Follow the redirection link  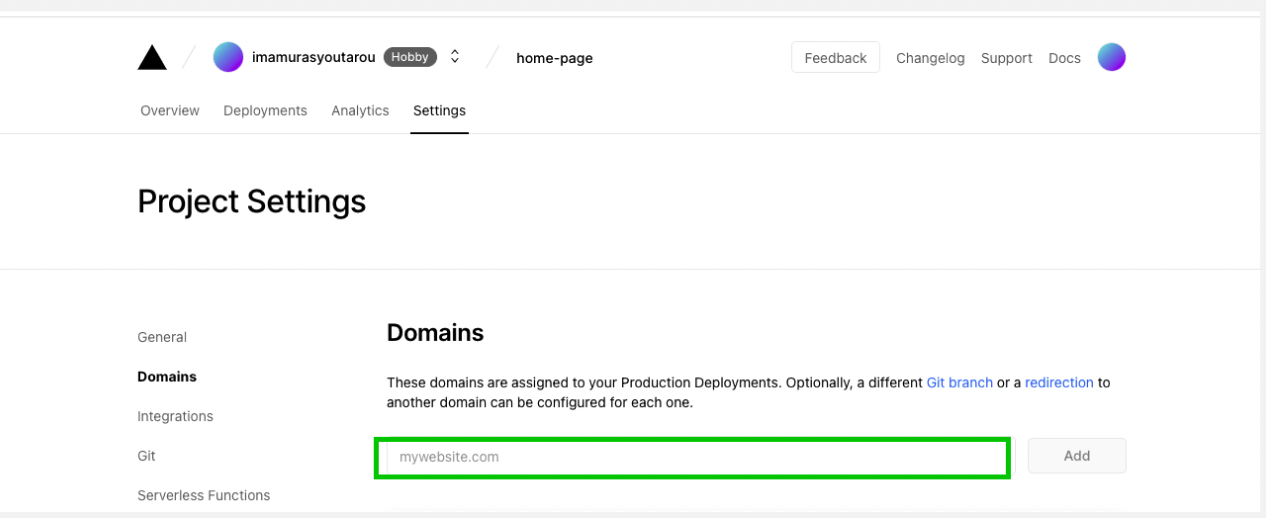1059,383
